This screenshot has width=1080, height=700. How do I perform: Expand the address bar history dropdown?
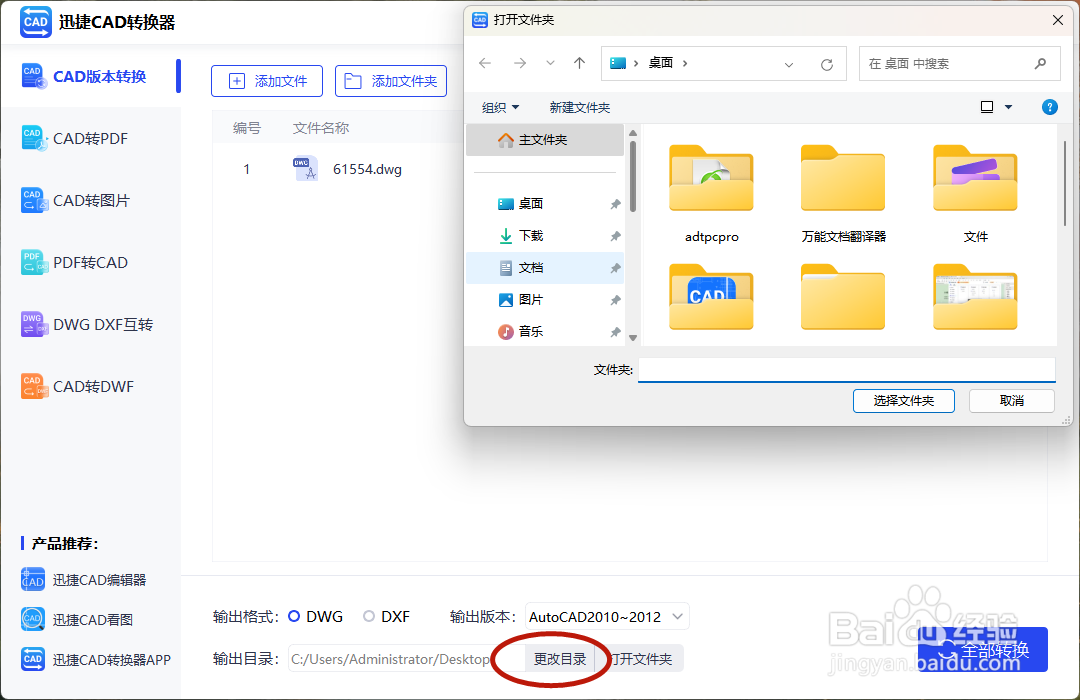[789, 64]
